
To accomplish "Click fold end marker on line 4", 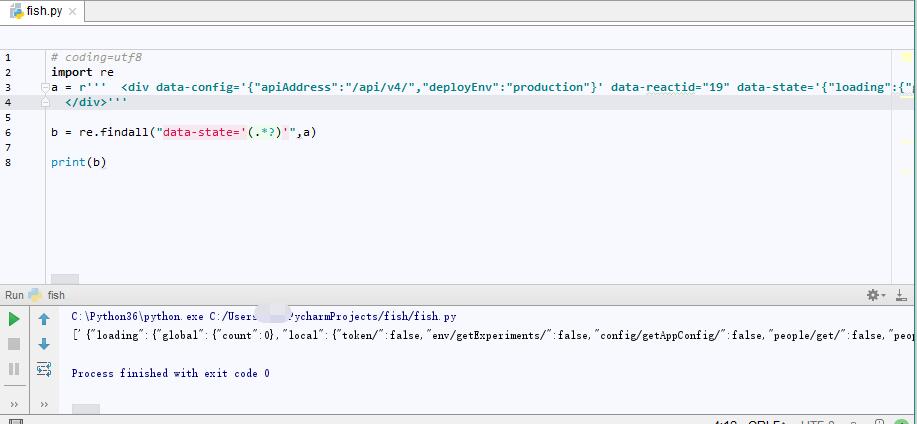I will point(43,102).
